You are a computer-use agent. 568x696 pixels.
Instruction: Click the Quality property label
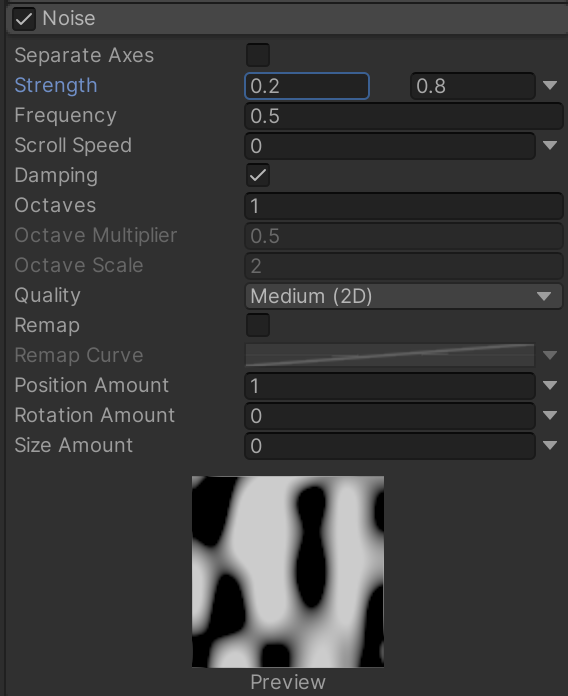47,295
